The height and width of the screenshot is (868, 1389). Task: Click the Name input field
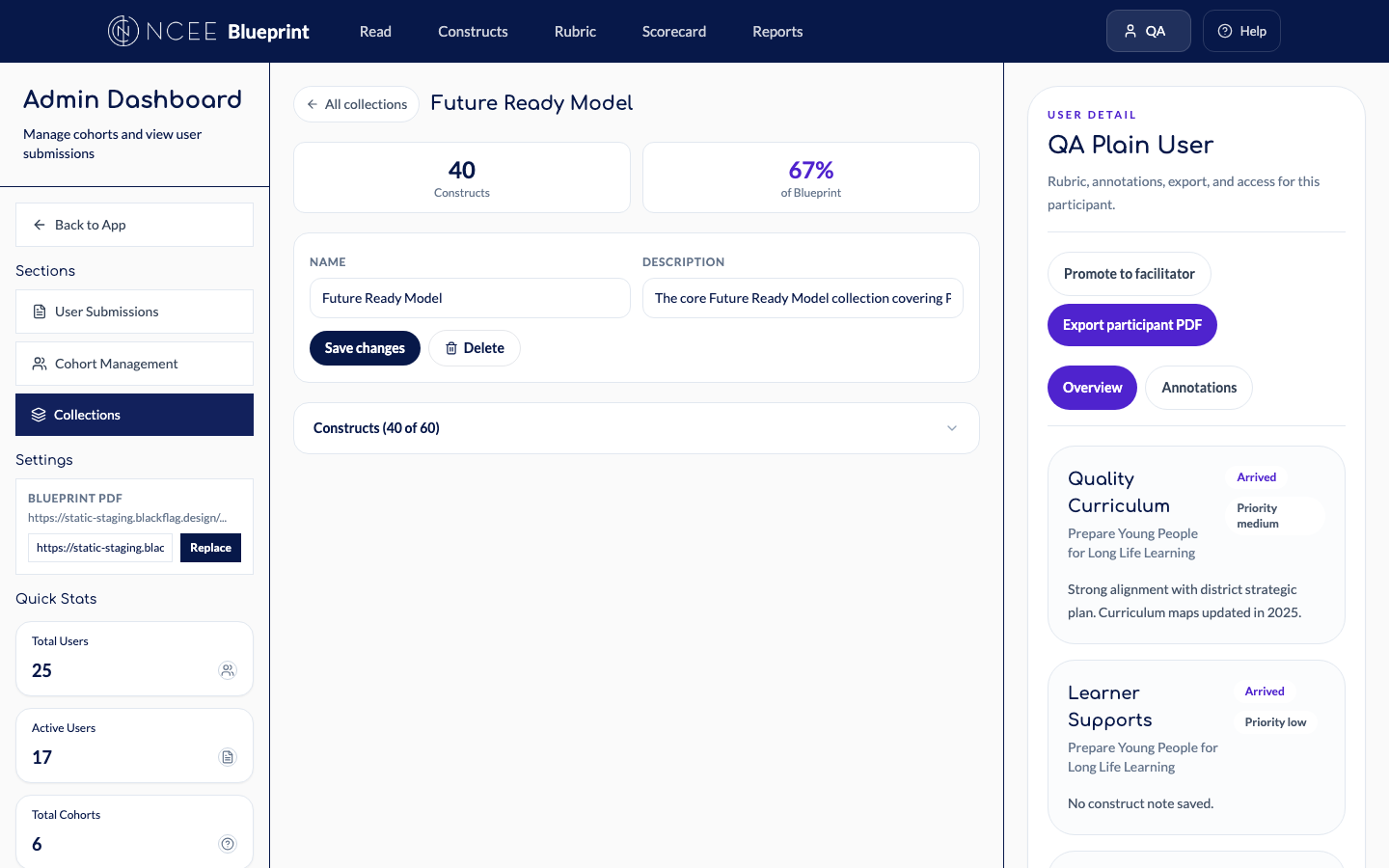(470, 298)
